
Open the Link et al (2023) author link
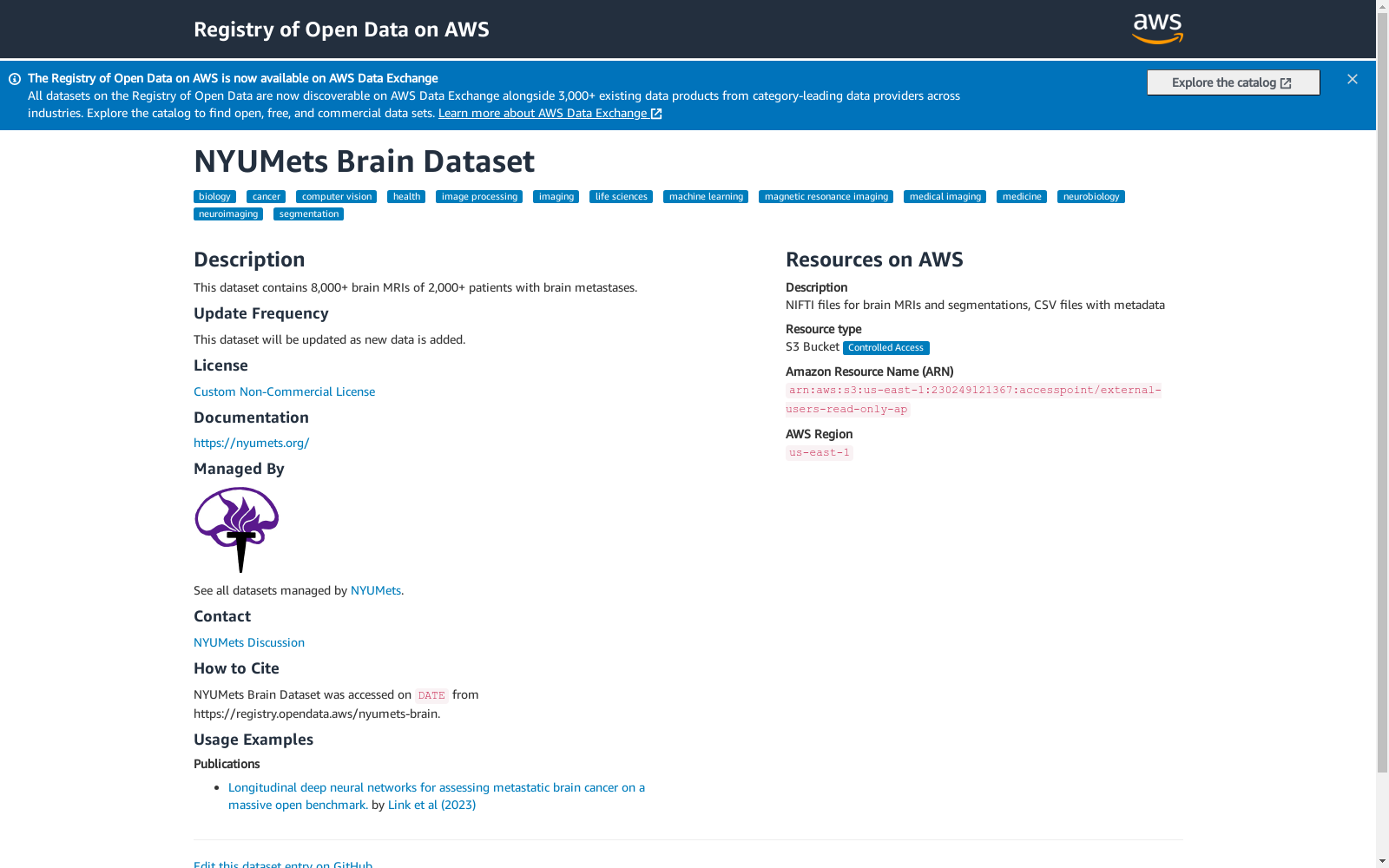coord(431,805)
